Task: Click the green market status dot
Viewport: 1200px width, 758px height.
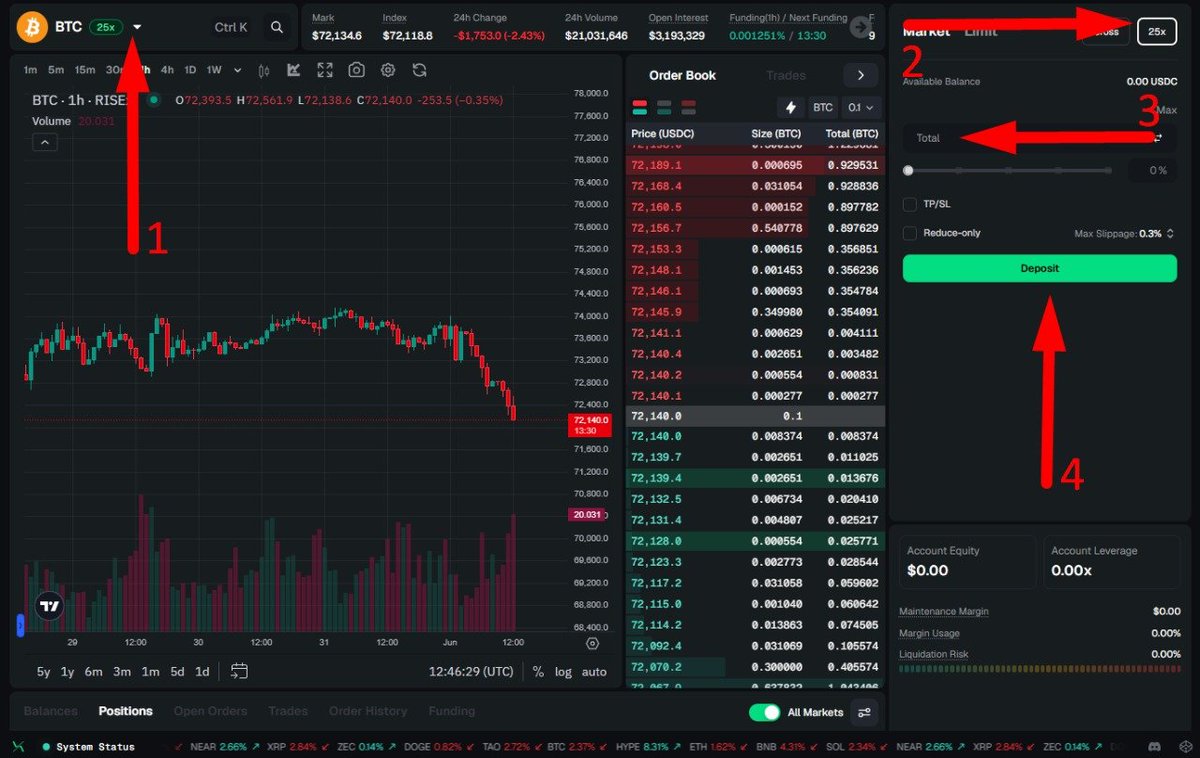Action: (153, 100)
